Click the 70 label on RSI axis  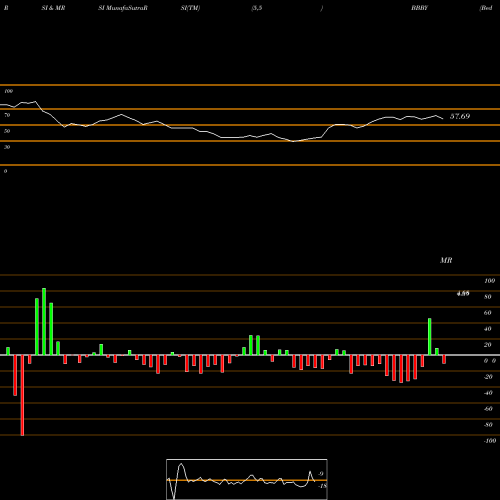[x=7, y=115]
